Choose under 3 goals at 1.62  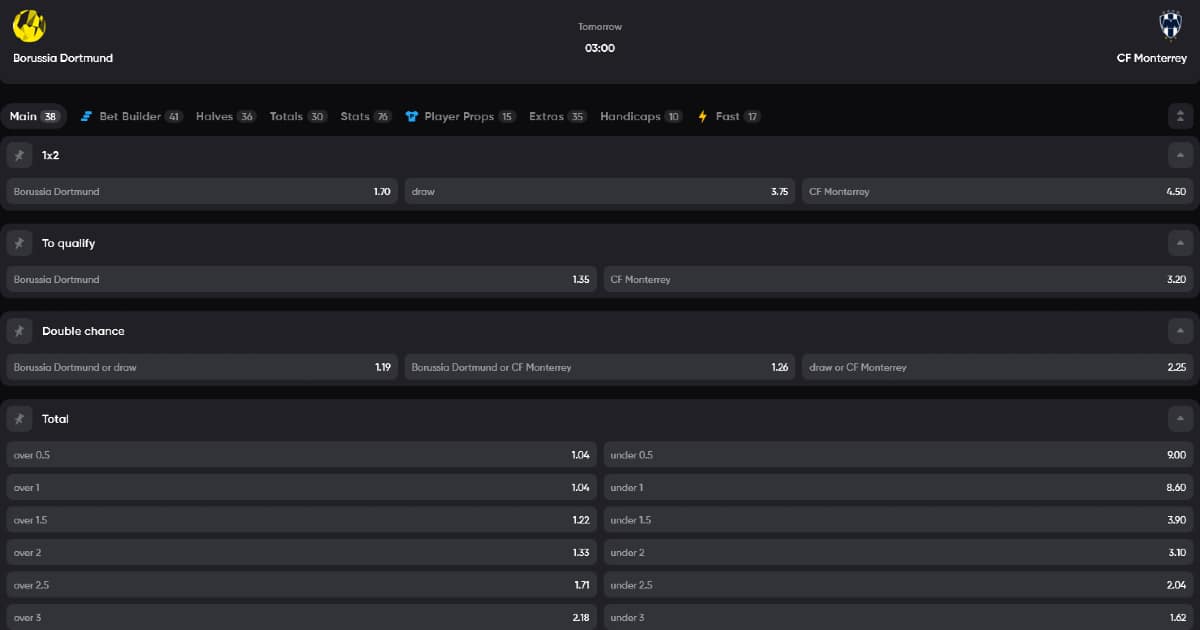pyautogui.click(x=899, y=617)
